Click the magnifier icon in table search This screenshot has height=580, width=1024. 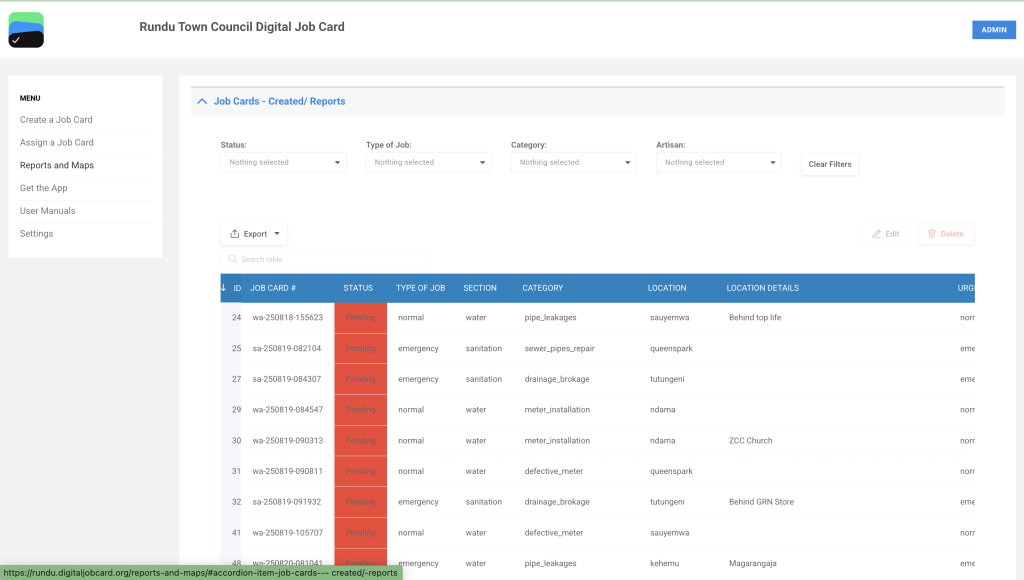coord(232,260)
